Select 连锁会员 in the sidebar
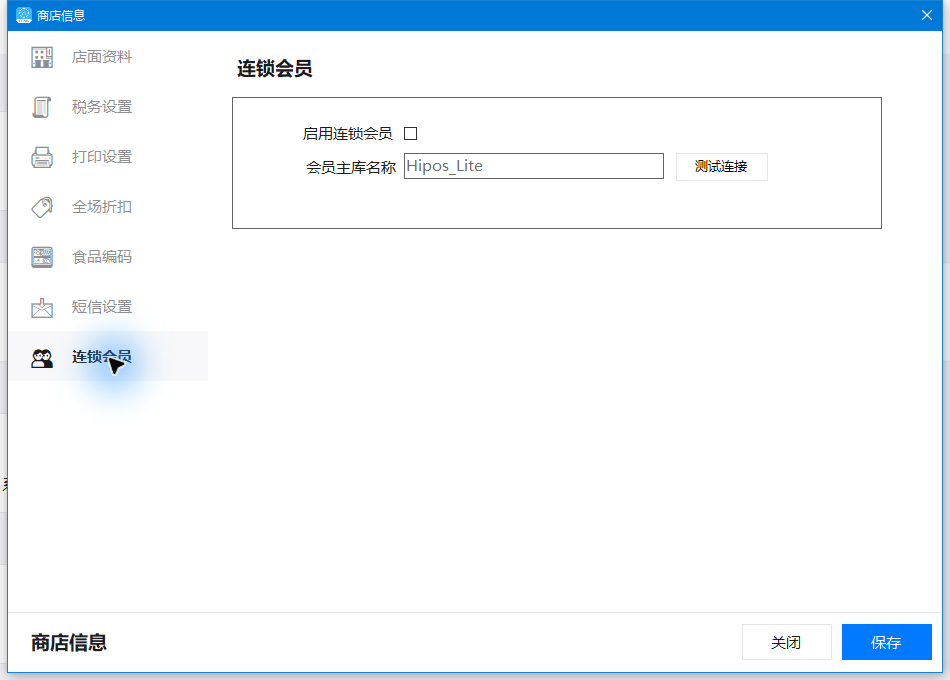 coord(108,356)
